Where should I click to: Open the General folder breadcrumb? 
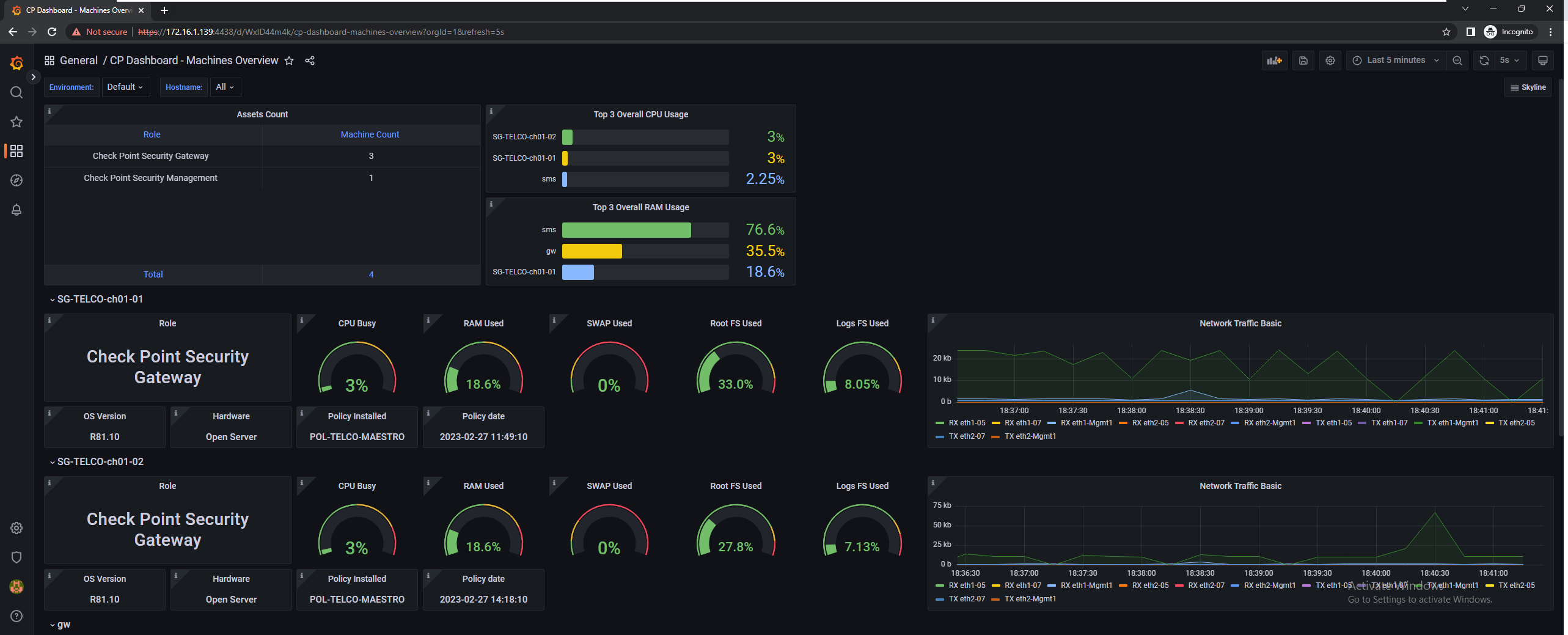coord(79,61)
